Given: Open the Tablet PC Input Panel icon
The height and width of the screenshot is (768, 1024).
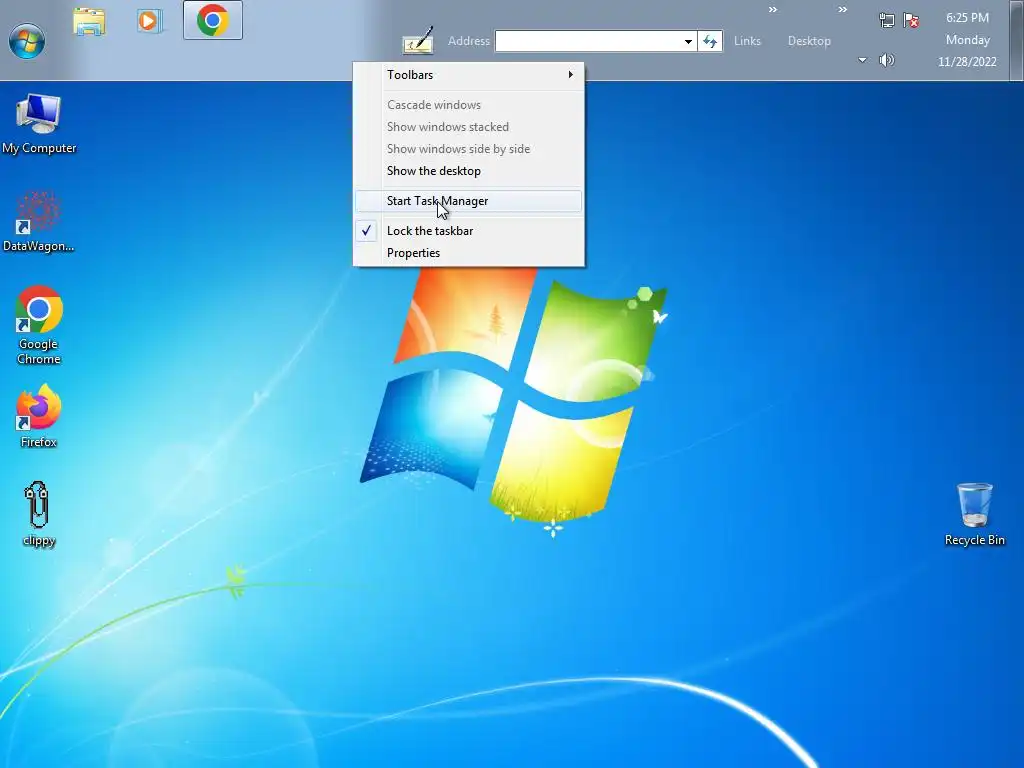Looking at the screenshot, I should pos(418,40).
